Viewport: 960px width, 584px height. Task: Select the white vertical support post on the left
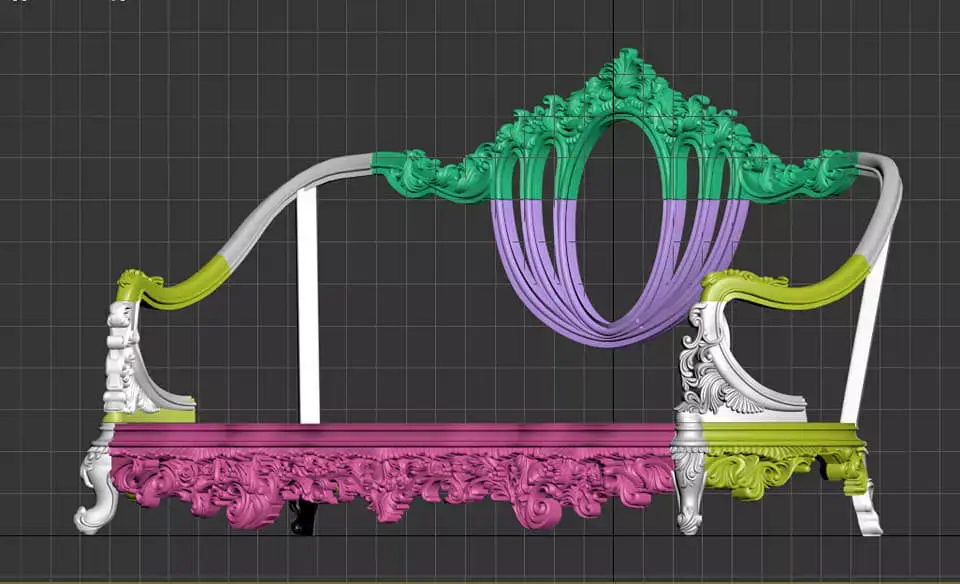click(x=308, y=306)
